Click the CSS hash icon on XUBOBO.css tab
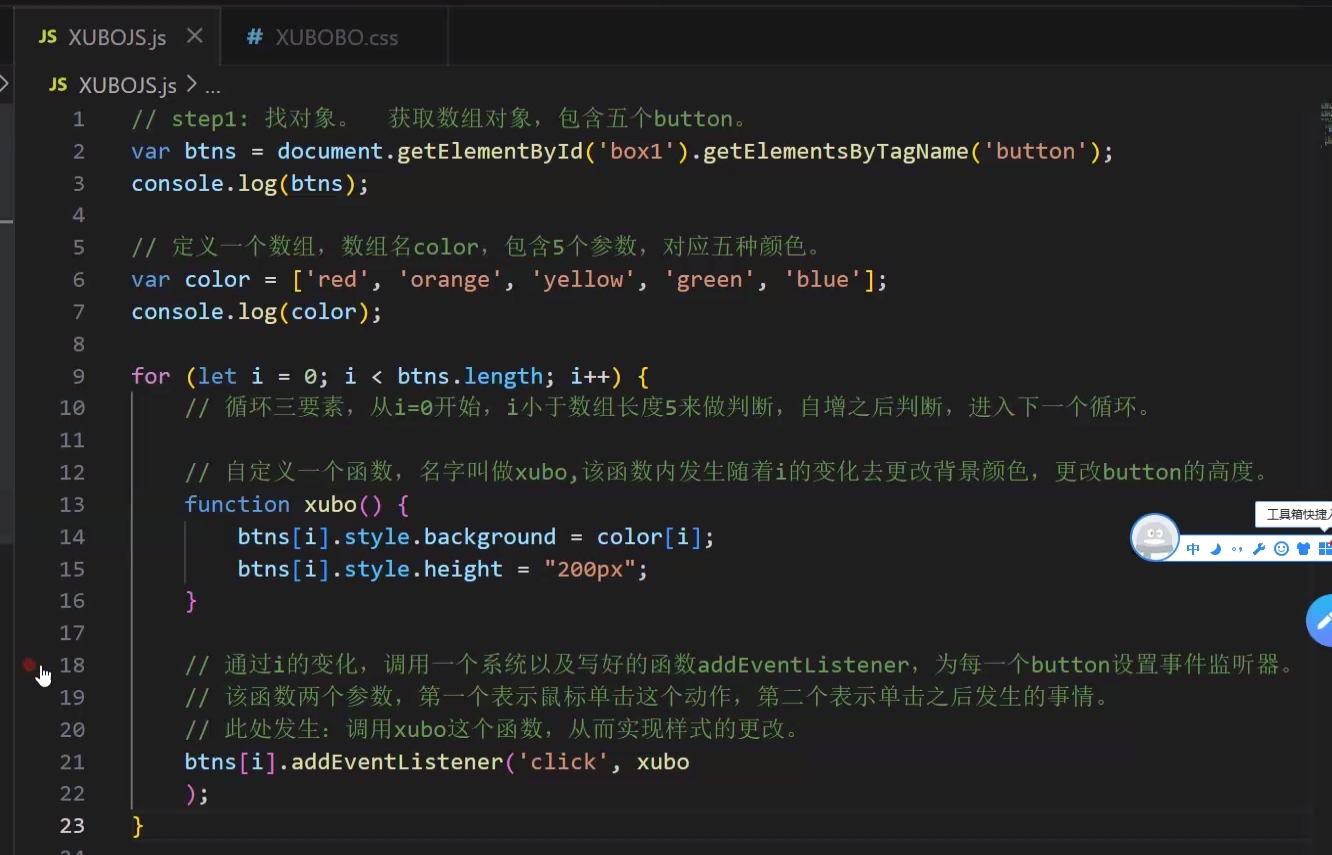 click(x=255, y=37)
